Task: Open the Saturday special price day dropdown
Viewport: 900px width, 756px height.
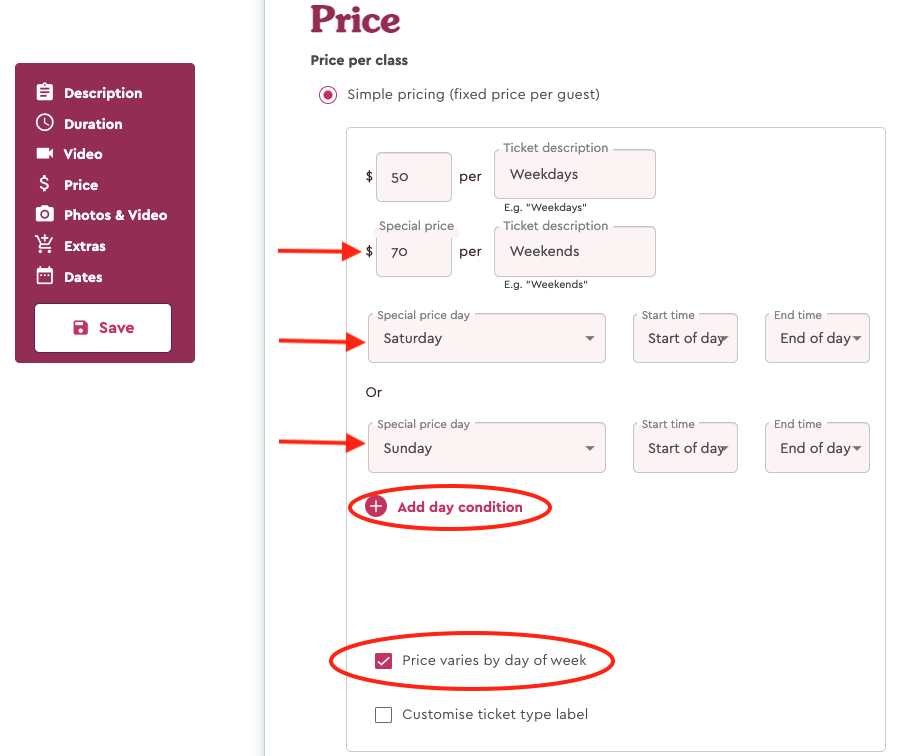Action: point(487,338)
